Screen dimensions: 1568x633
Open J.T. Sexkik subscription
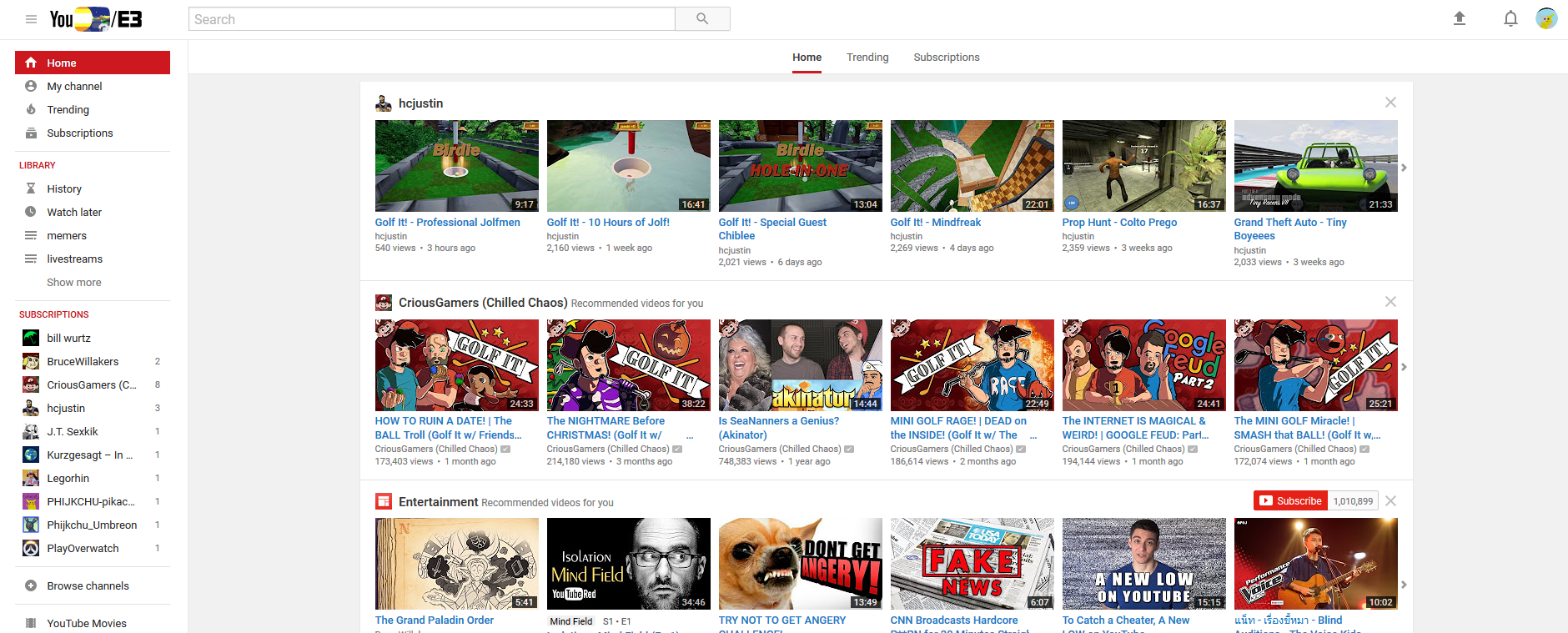(93, 431)
